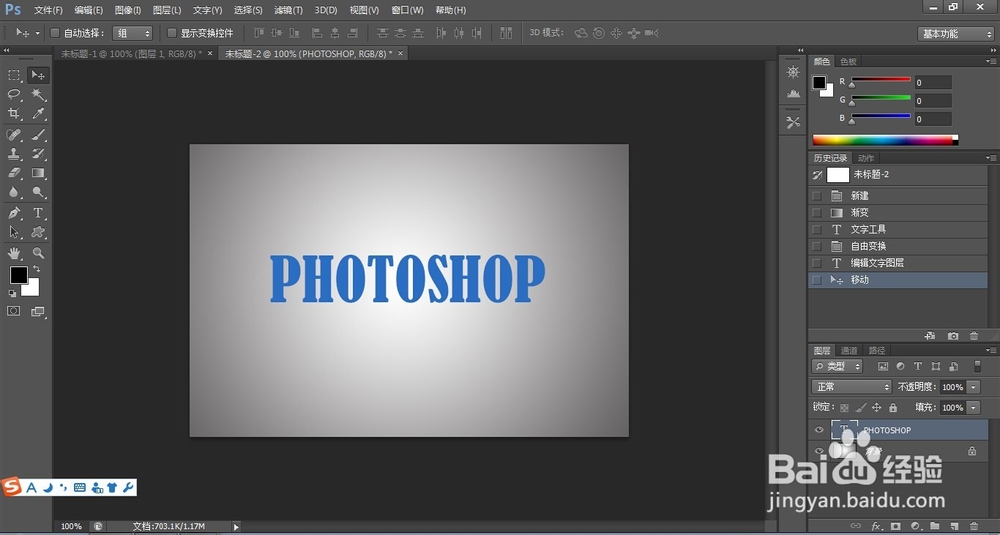Open the 组 auto-select dropdown
Viewport: 1000px width, 535px height.
[133, 33]
